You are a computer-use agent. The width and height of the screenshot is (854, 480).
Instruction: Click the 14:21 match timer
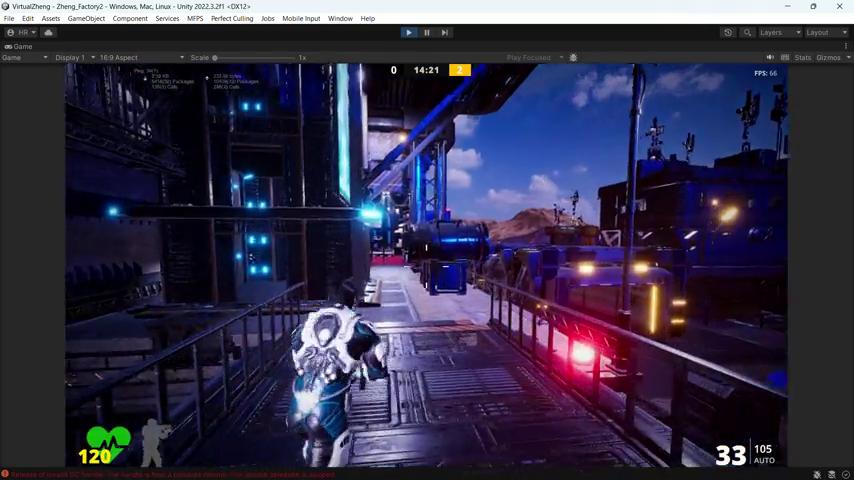(x=426, y=70)
